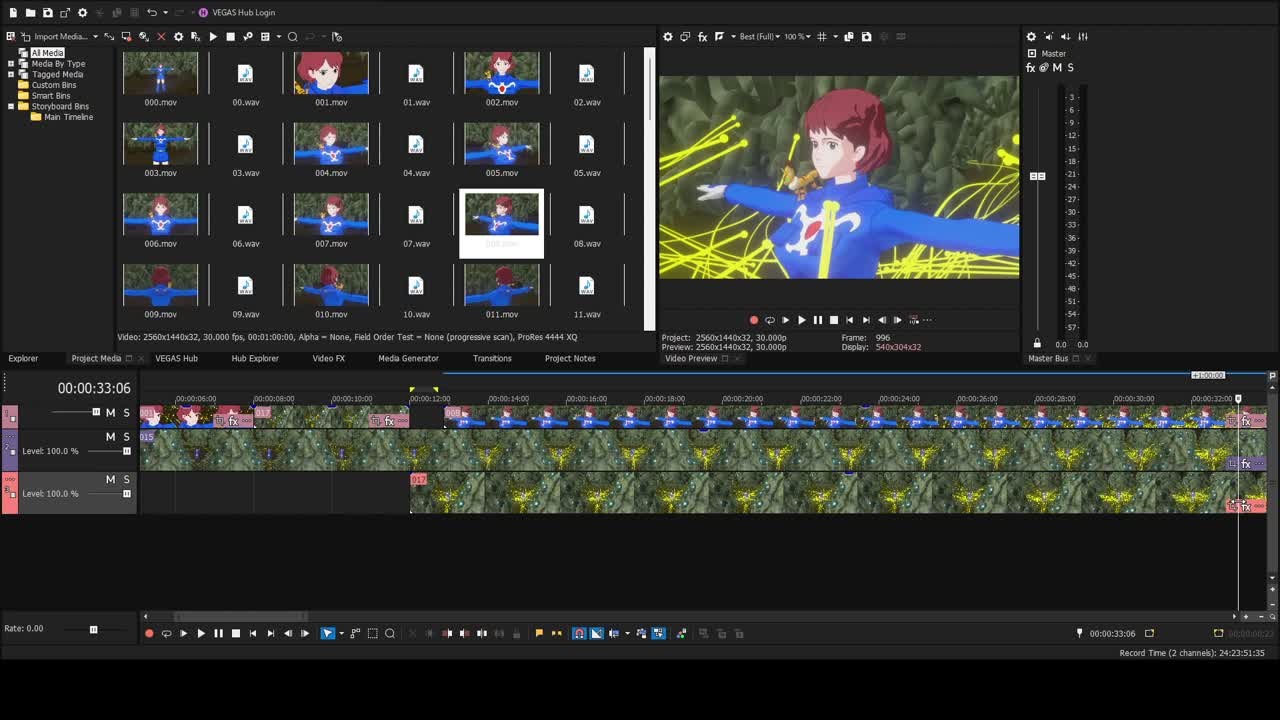The height and width of the screenshot is (720, 1280).
Task: Open Master bus FX
Action: [1030, 68]
